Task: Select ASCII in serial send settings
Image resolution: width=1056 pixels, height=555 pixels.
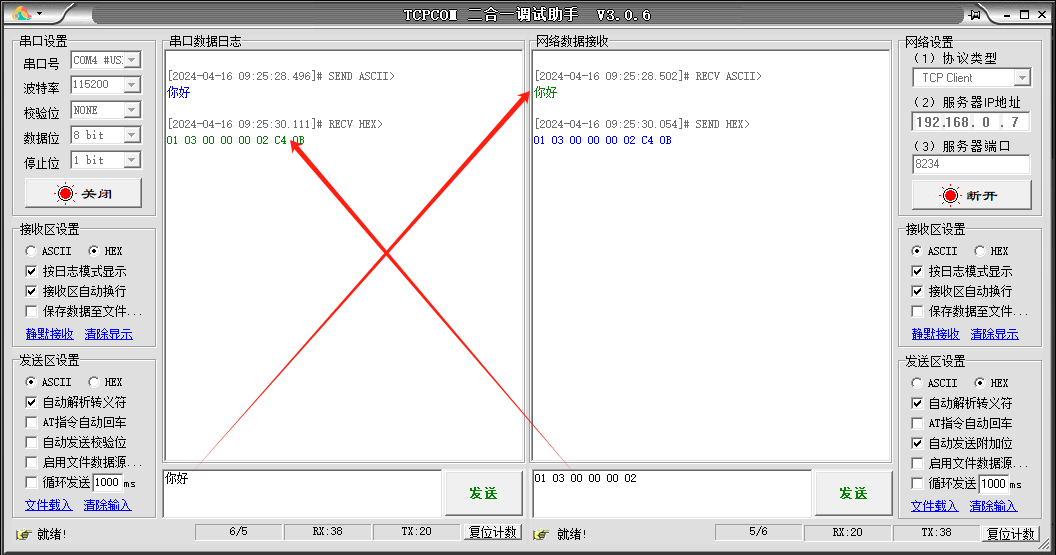Action: click(x=31, y=382)
